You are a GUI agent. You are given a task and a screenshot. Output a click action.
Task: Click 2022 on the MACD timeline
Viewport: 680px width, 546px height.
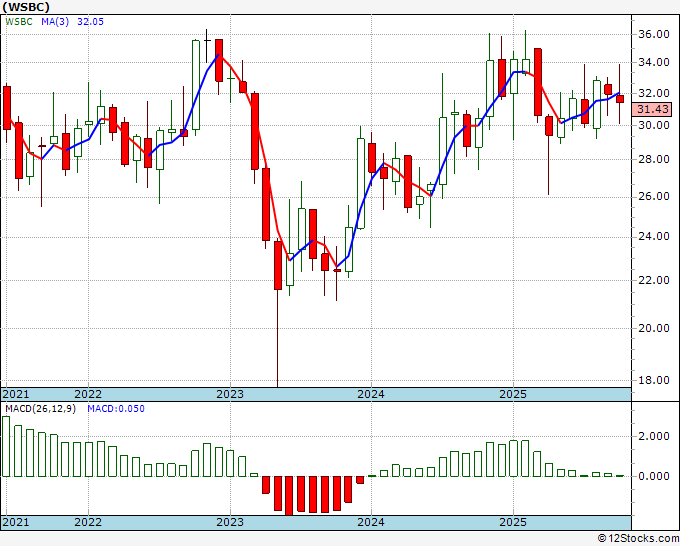point(88,522)
